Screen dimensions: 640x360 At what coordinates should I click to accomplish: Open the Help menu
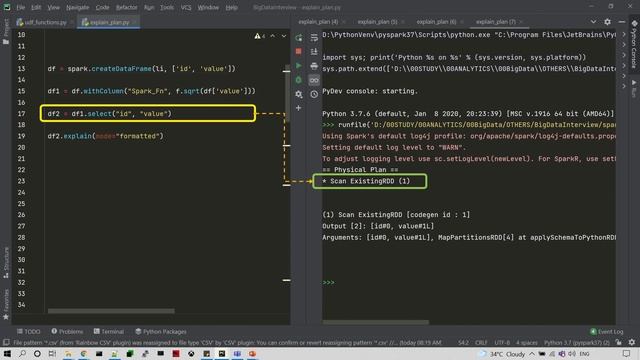tap(231, 7)
